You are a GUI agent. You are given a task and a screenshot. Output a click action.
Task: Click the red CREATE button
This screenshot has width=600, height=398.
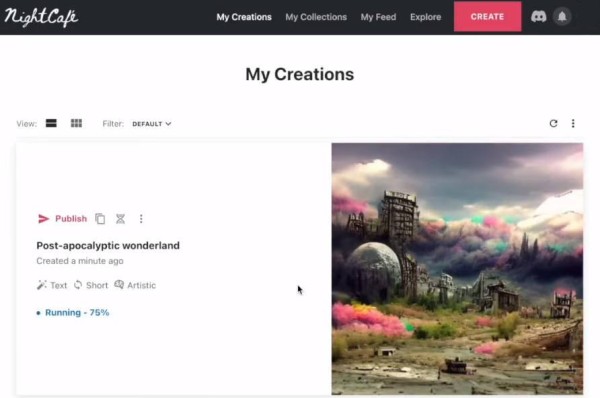488,16
